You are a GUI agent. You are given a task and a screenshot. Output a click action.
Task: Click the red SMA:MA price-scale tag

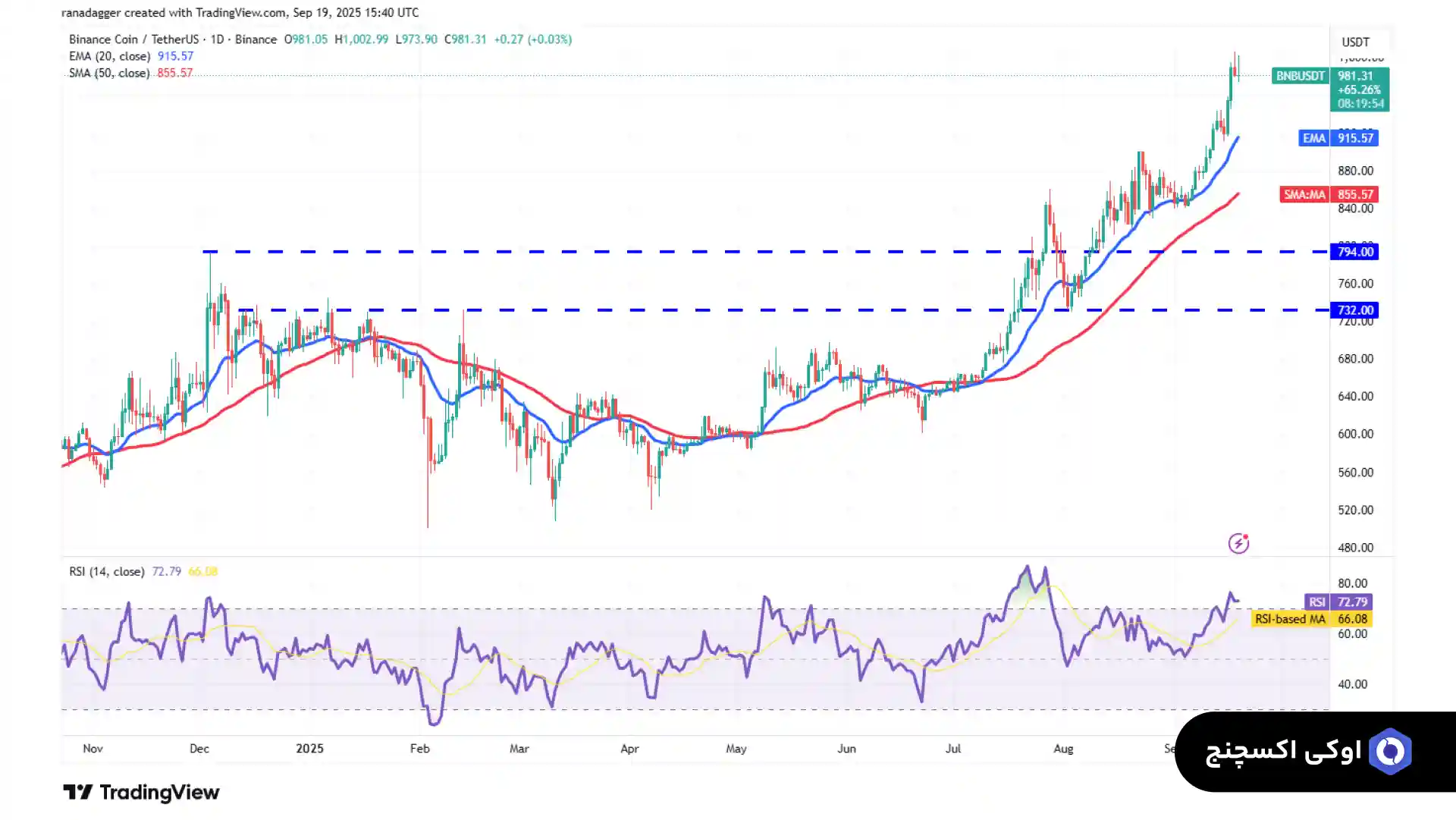tap(1304, 195)
